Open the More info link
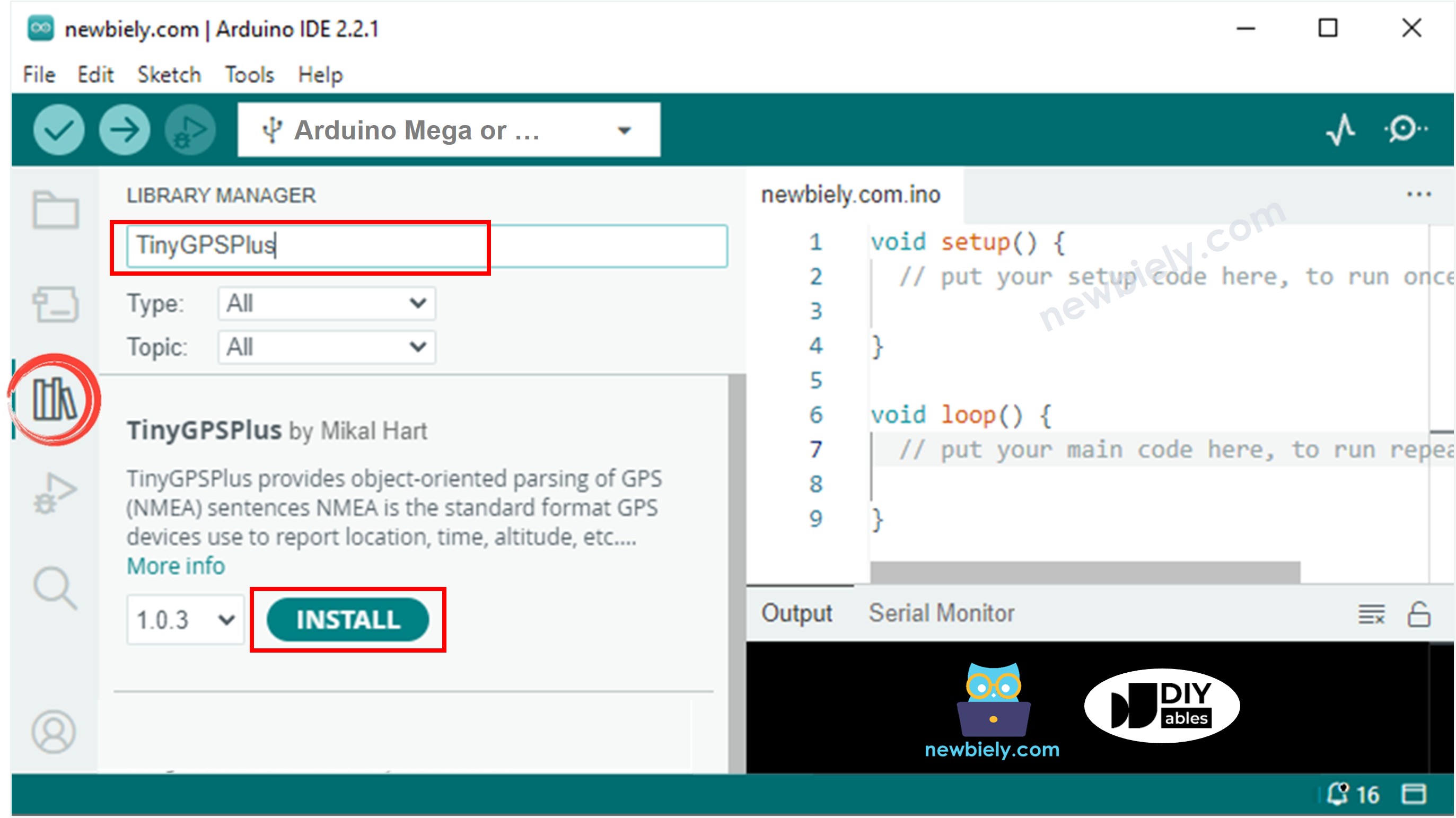 point(174,565)
